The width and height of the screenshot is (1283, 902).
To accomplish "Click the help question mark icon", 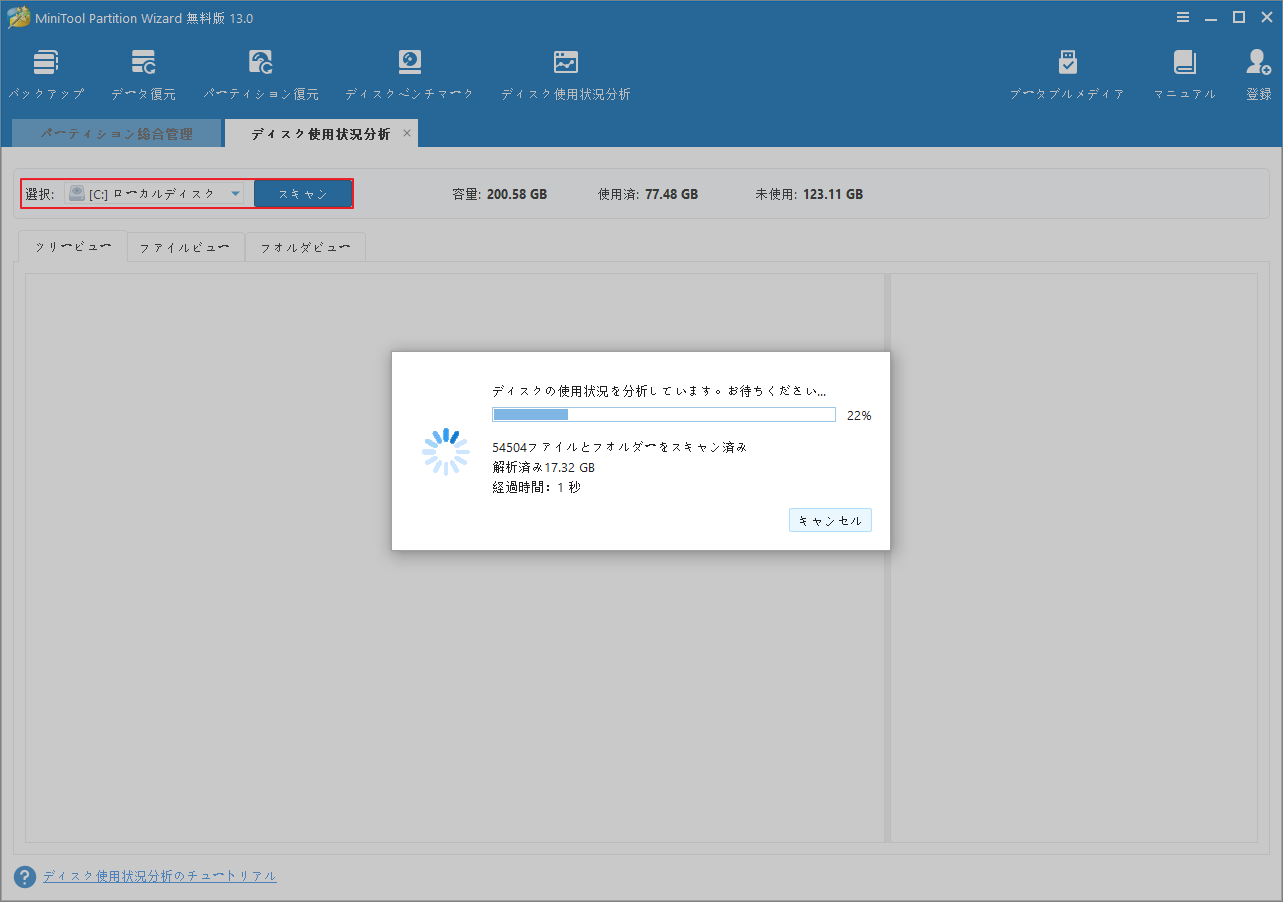I will click(x=22, y=875).
